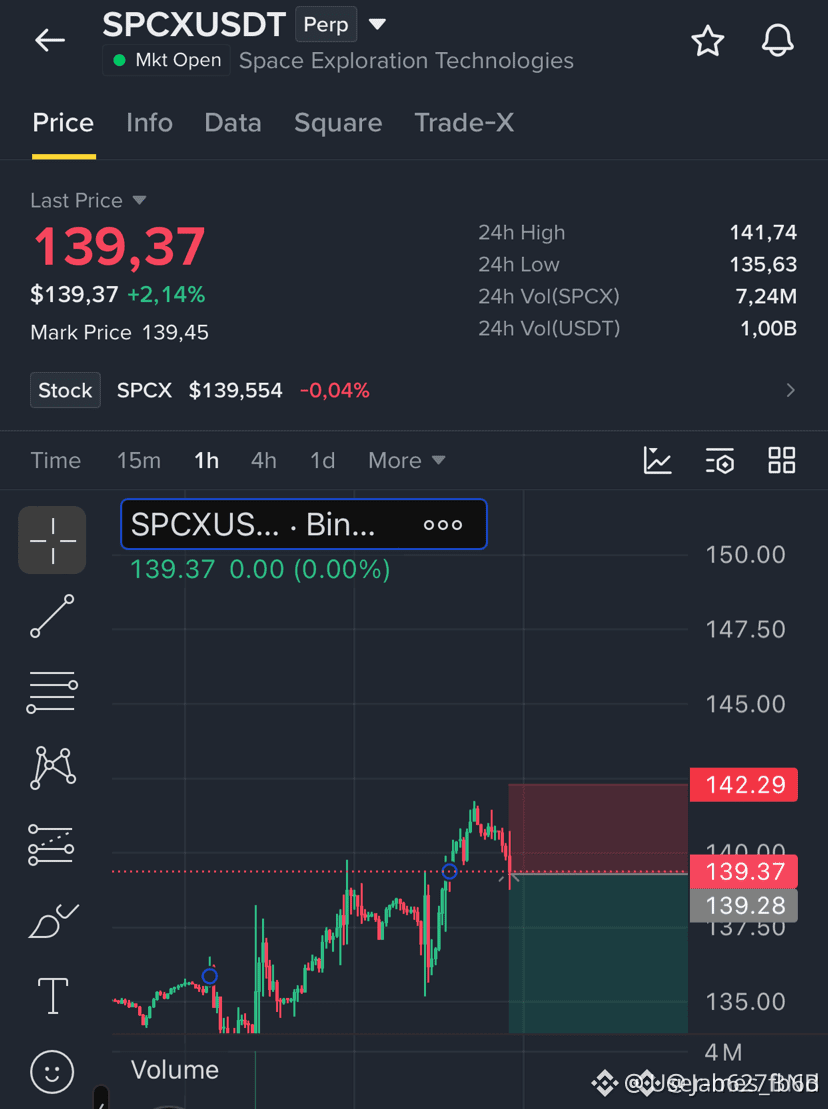Tap the Perp contract type badge

coord(326,24)
